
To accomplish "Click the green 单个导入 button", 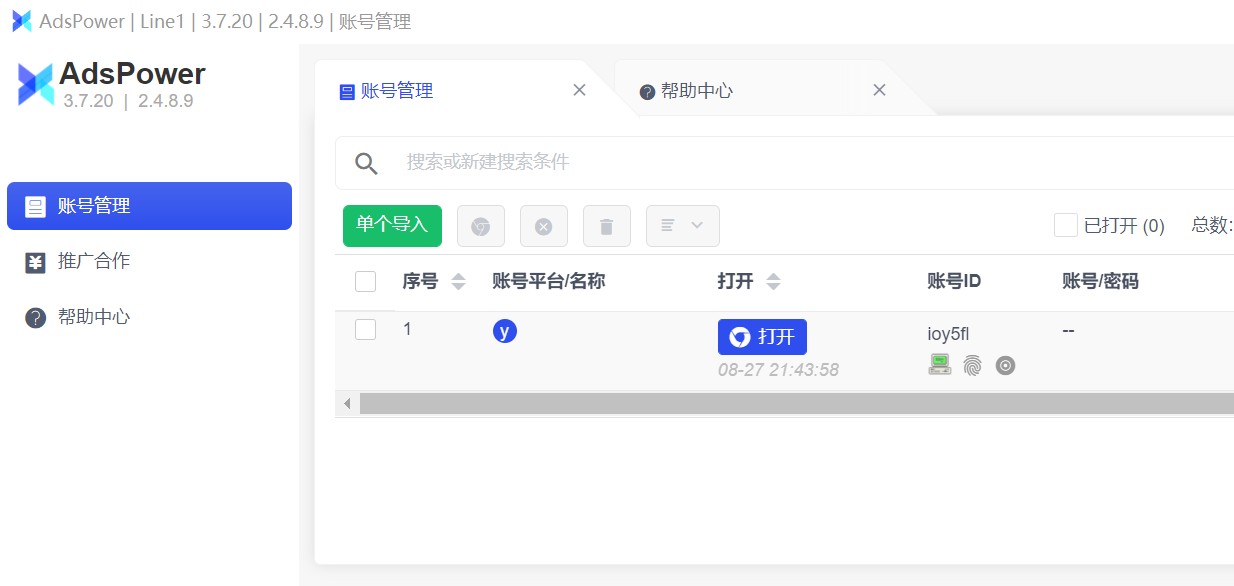I will coord(392,226).
